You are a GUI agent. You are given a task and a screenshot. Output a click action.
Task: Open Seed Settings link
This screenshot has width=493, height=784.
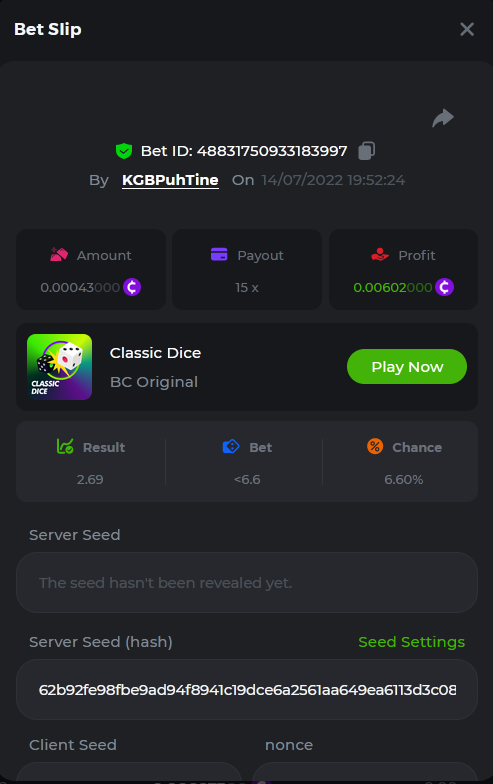click(412, 642)
